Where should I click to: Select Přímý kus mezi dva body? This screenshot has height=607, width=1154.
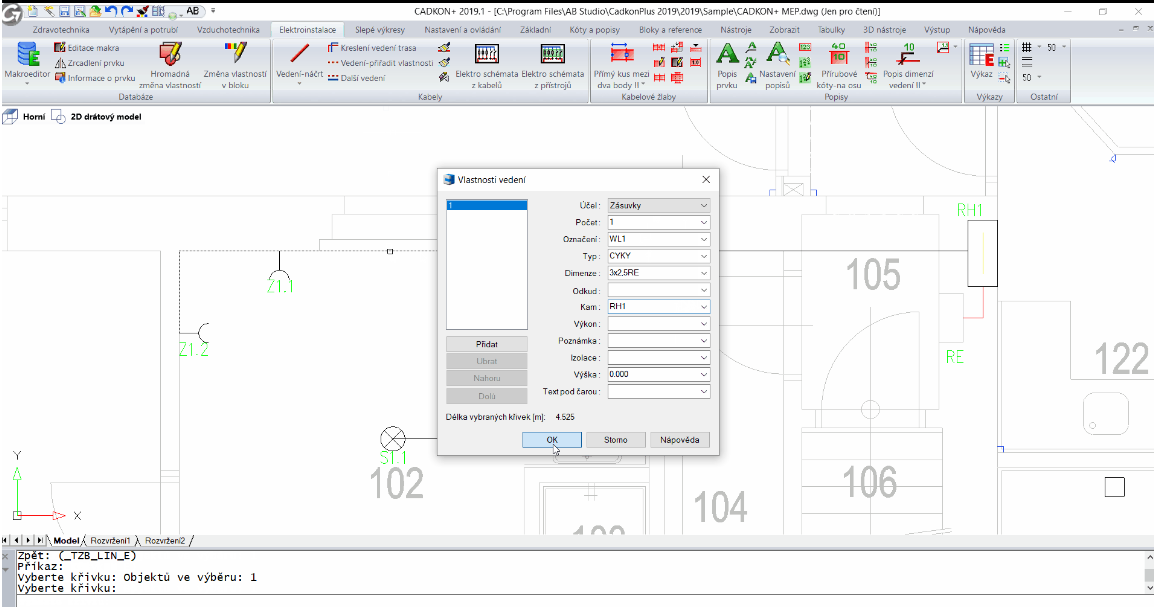[x=621, y=65]
